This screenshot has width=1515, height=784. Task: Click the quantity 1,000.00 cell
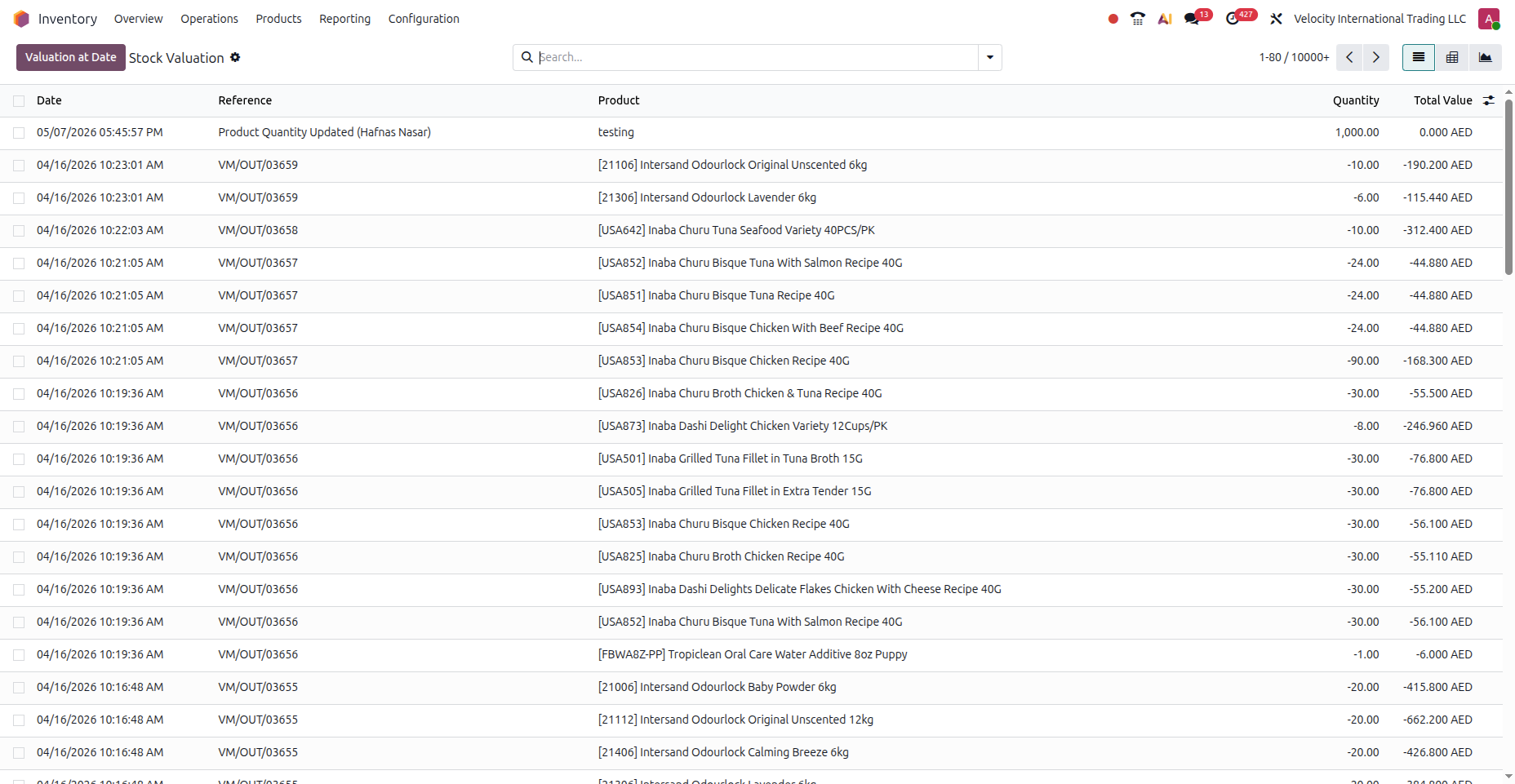(x=1357, y=132)
